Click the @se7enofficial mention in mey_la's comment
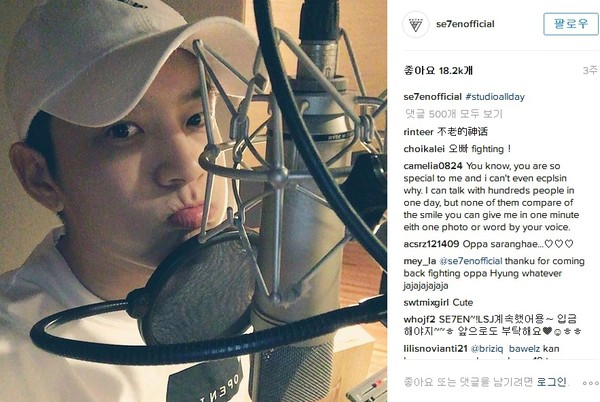Image resolution: width=600 pixels, height=402 pixels. point(471,261)
